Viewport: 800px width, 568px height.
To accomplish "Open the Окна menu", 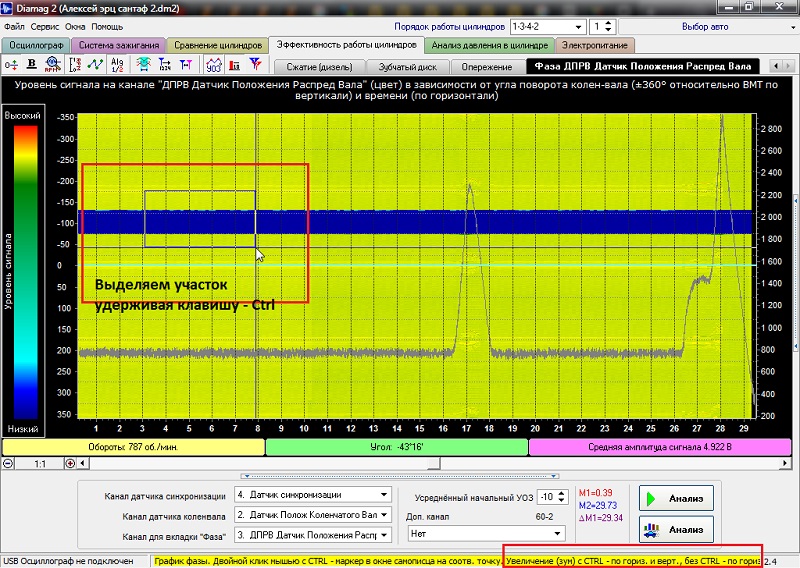I will 74,27.
